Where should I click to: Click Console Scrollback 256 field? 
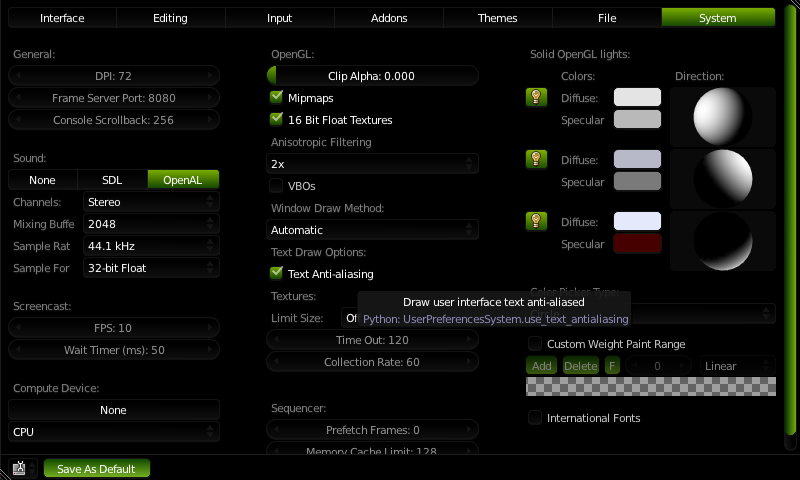coord(114,119)
